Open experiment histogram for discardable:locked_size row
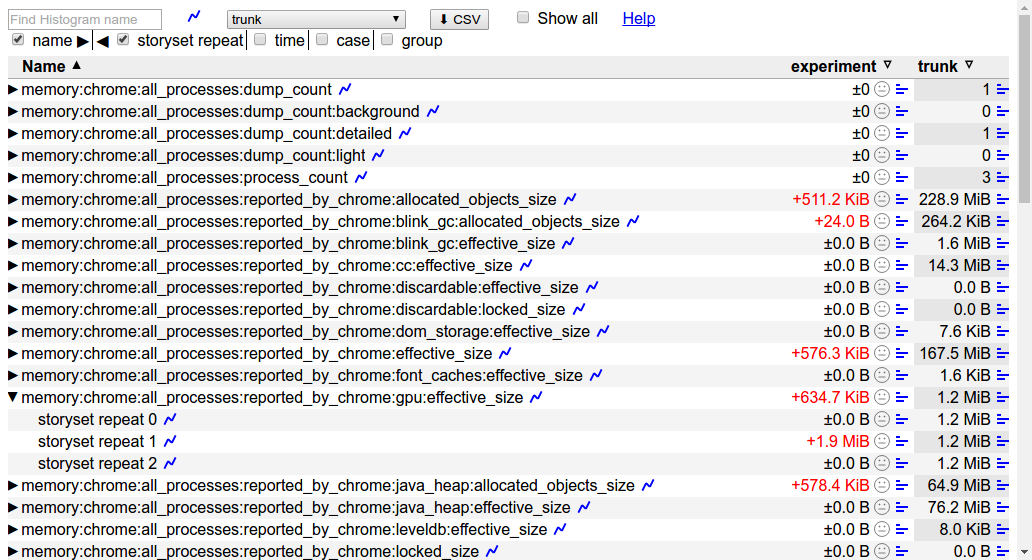This screenshot has height=560, width=1032. point(902,309)
